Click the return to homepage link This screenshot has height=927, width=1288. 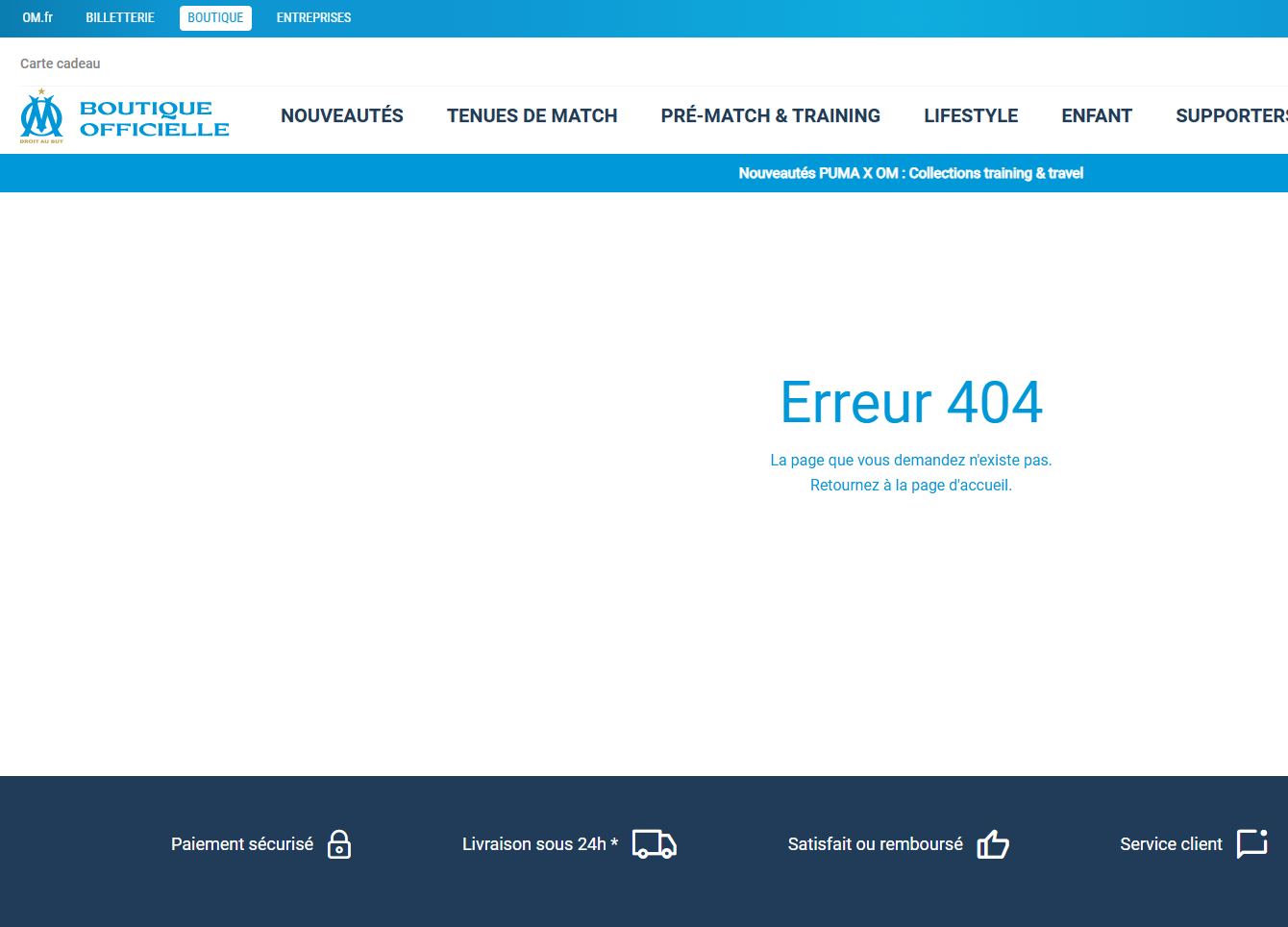pyautogui.click(x=910, y=485)
